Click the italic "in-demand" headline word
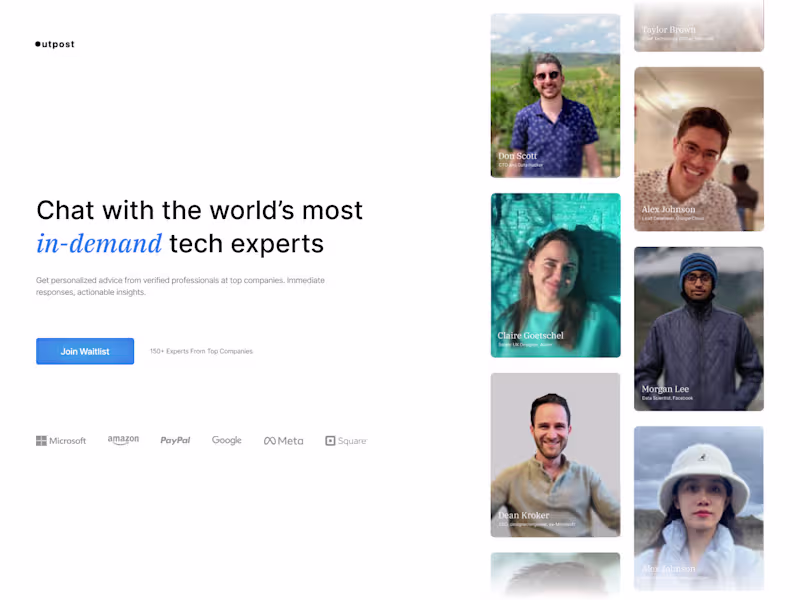 tap(99, 243)
